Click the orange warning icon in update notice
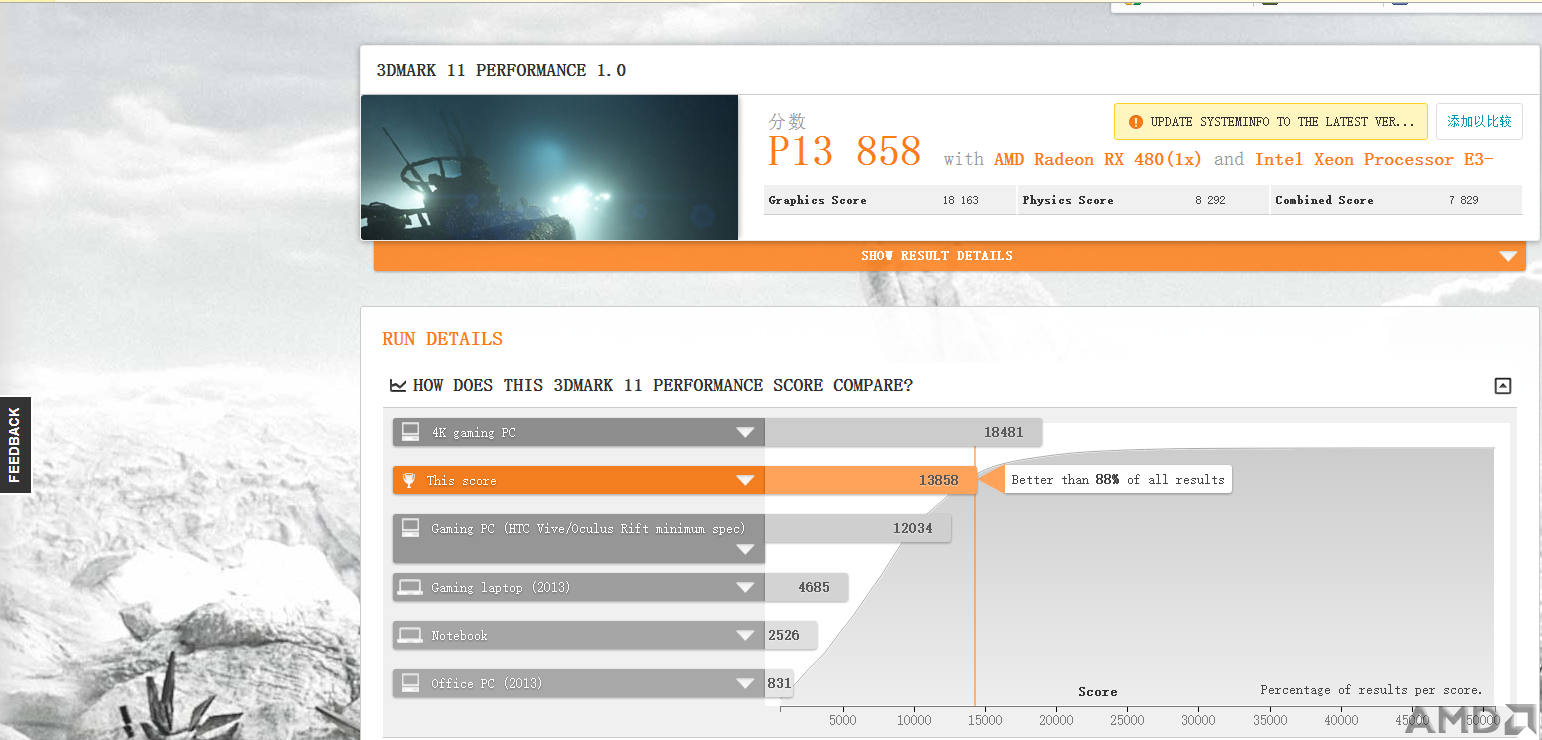 [x=1135, y=122]
